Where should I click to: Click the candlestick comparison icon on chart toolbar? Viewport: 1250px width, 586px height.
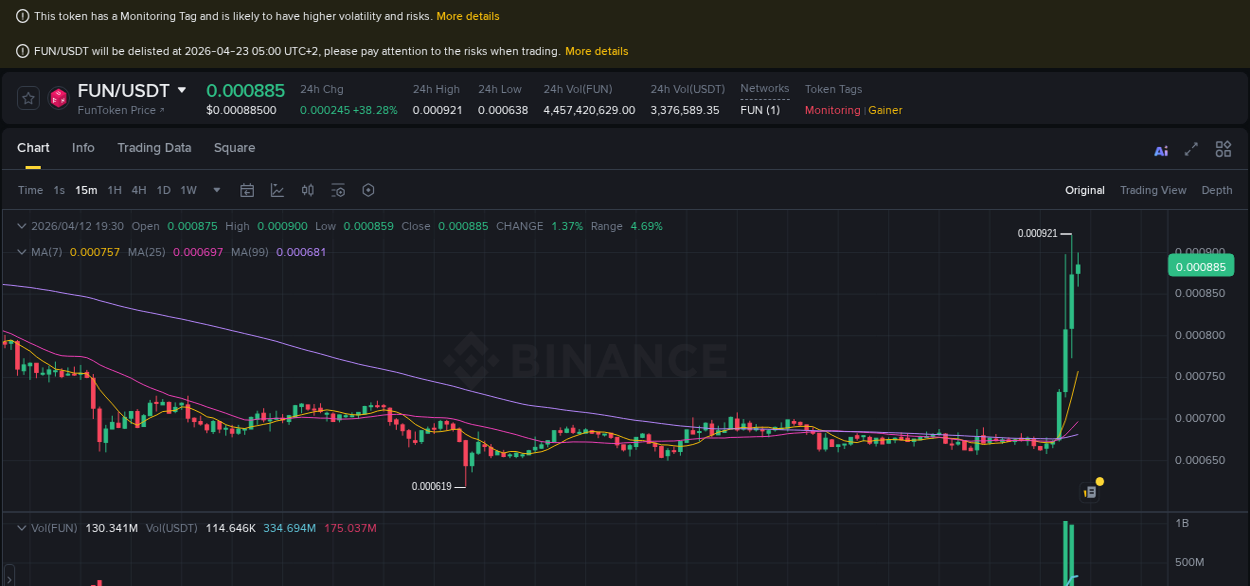[x=308, y=190]
